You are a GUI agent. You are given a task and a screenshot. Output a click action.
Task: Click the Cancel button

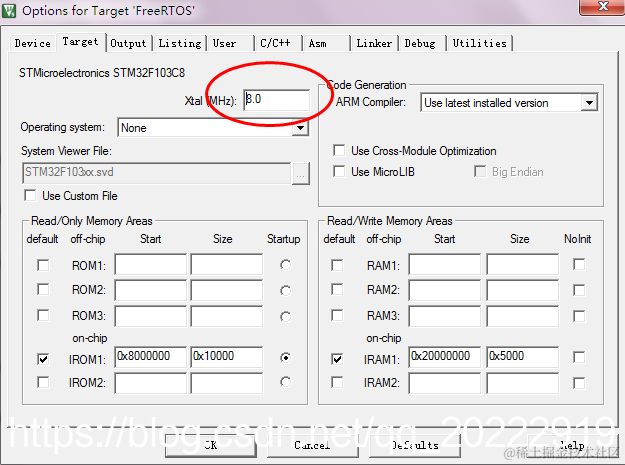312,445
